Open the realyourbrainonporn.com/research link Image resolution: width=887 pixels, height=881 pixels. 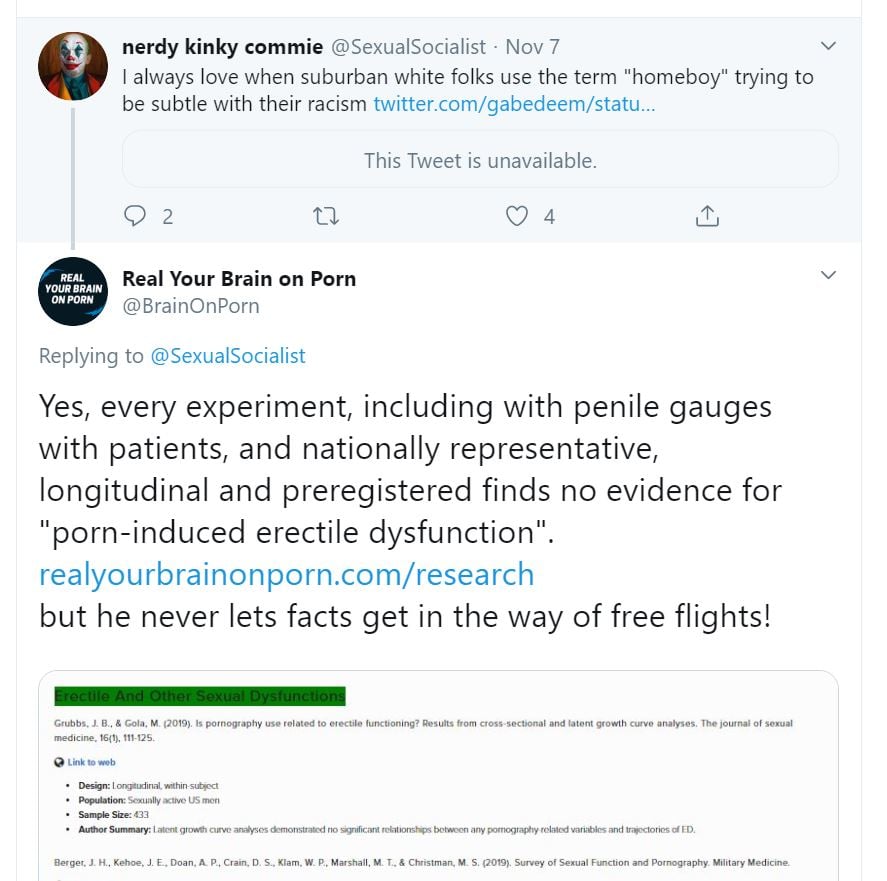pos(286,574)
